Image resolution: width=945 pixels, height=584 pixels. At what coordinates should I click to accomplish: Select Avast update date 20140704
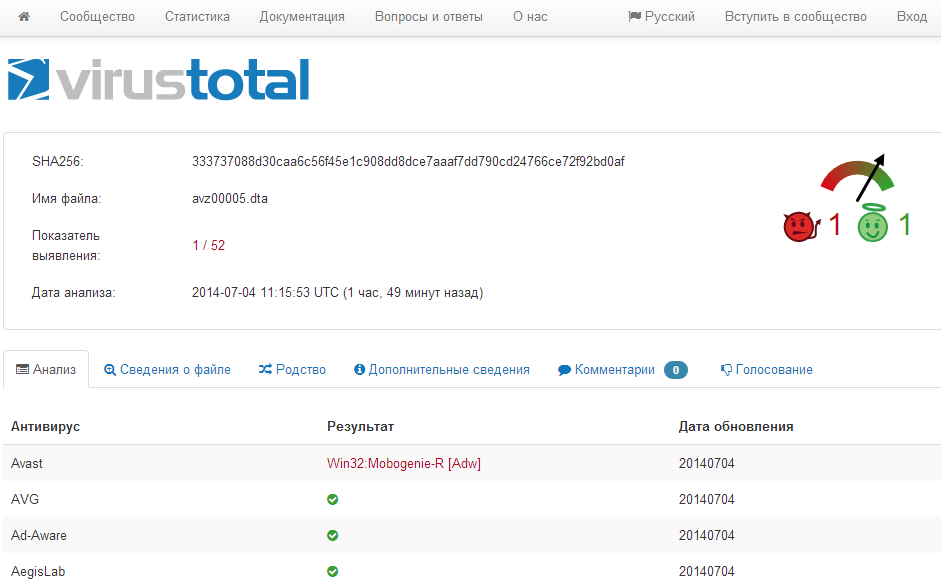pos(706,463)
